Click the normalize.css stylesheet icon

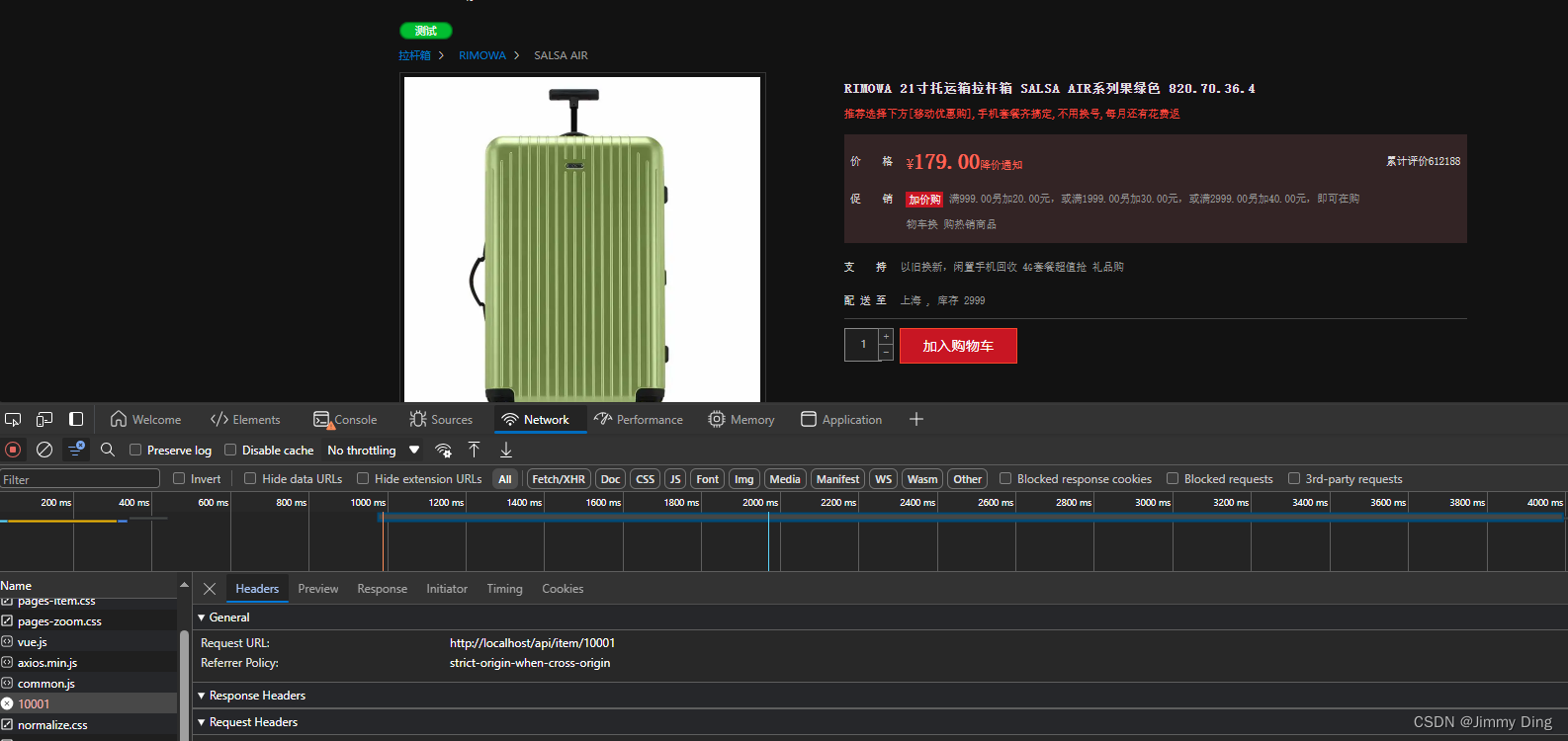[7, 724]
